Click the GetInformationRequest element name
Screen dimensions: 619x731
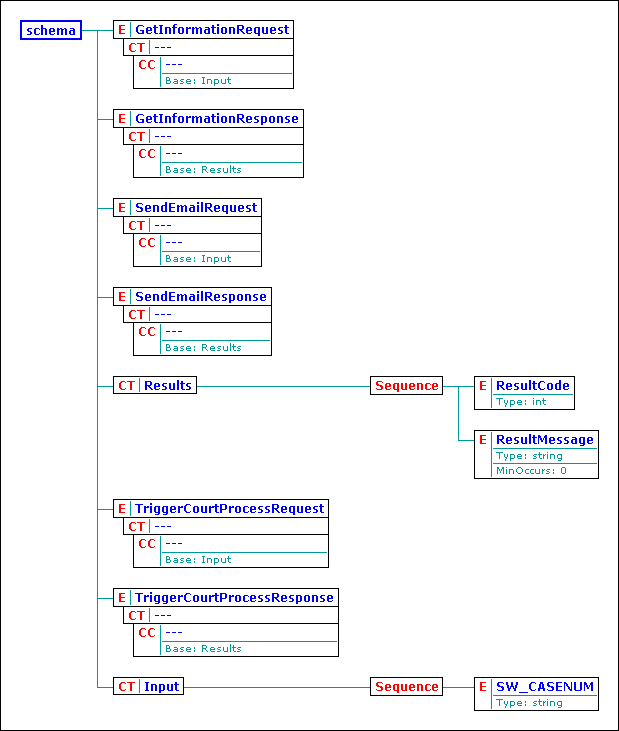pos(212,29)
